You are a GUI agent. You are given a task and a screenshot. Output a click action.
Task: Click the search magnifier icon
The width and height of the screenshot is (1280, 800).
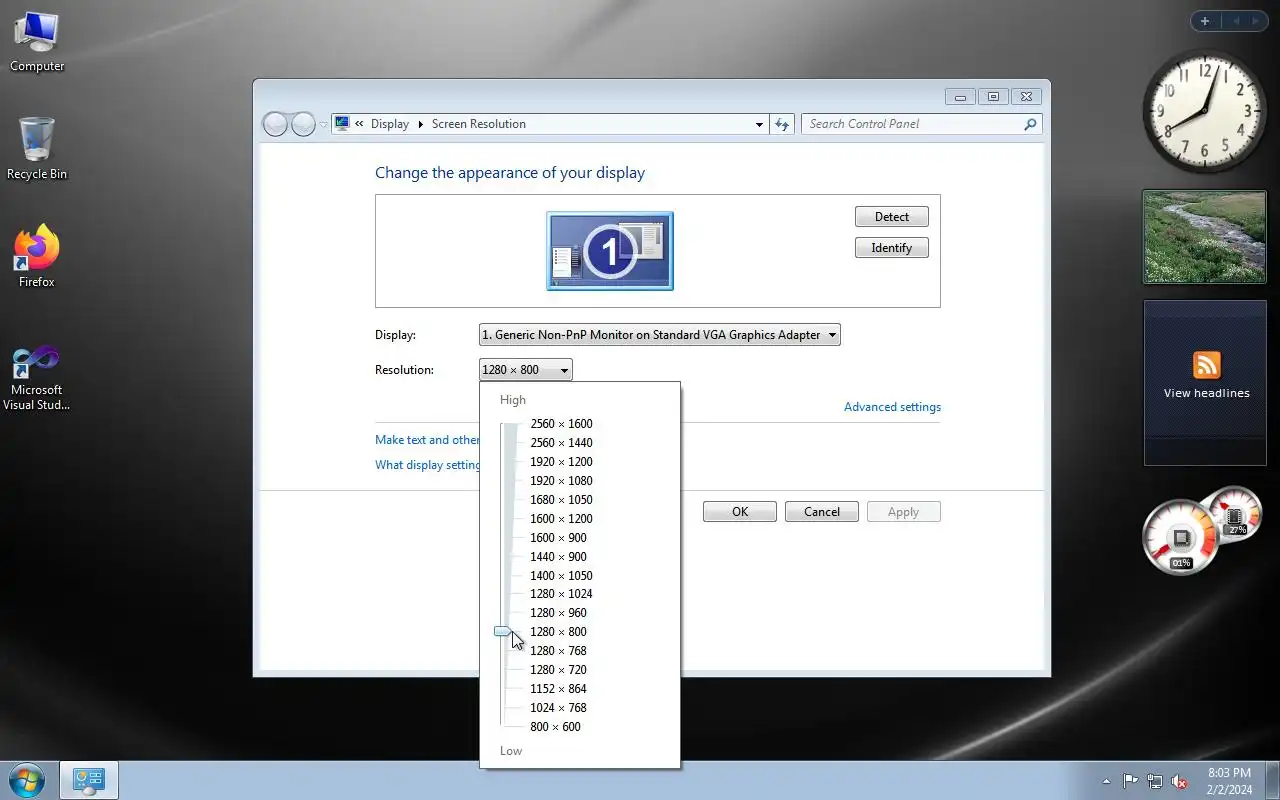[1030, 124]
